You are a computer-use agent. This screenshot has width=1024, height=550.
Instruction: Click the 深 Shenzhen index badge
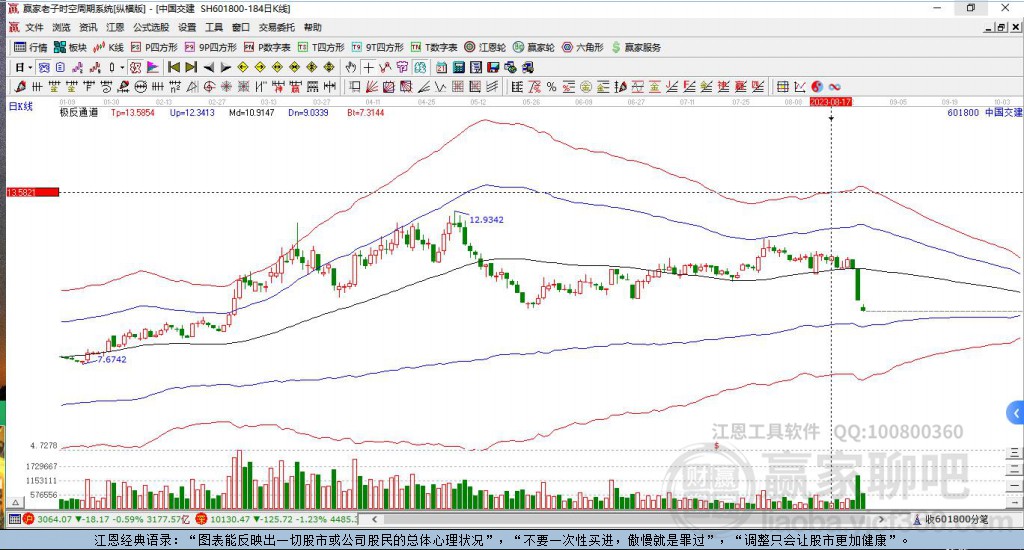(x=201, y=519)
